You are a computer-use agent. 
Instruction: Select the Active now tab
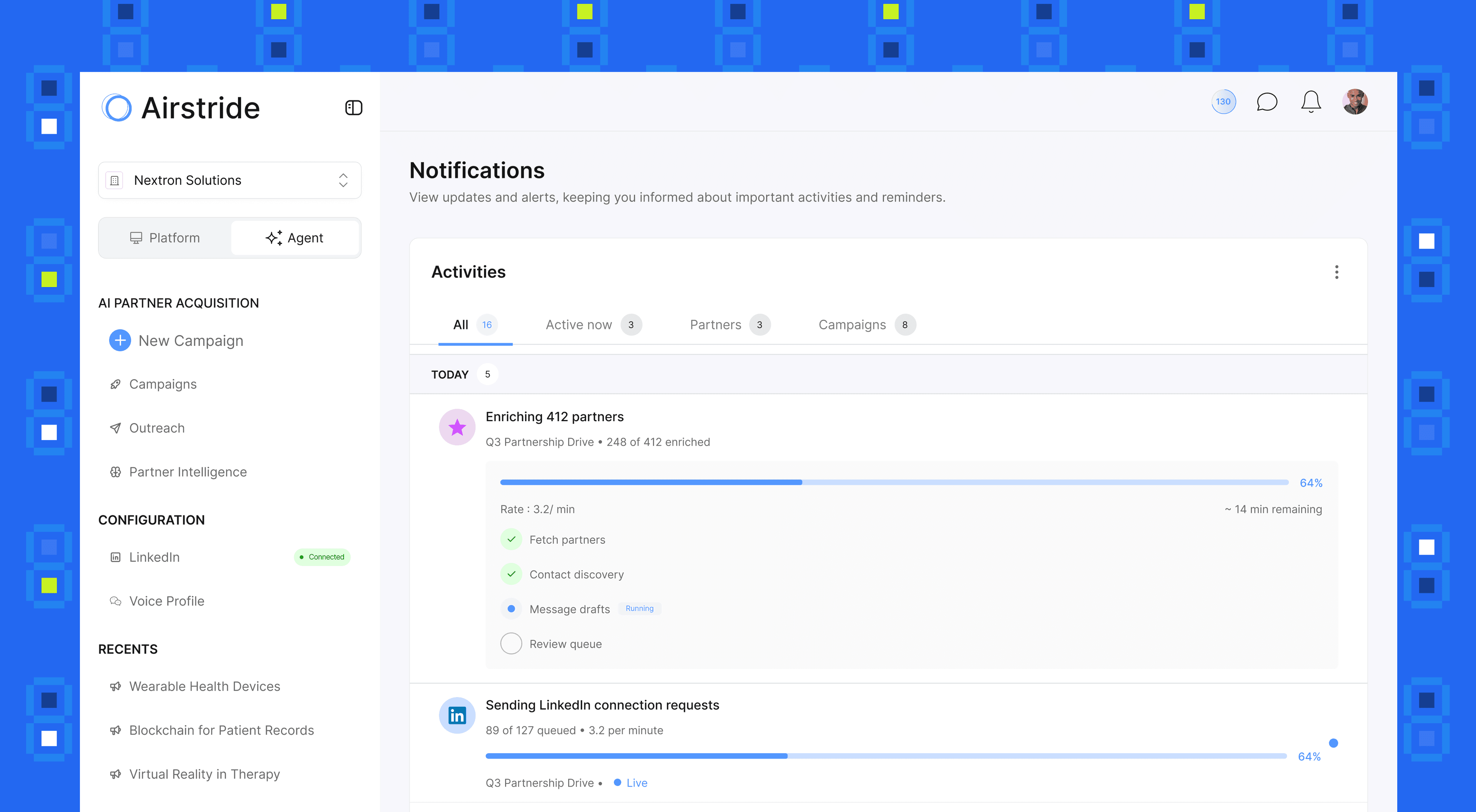(x=593, y=325)
